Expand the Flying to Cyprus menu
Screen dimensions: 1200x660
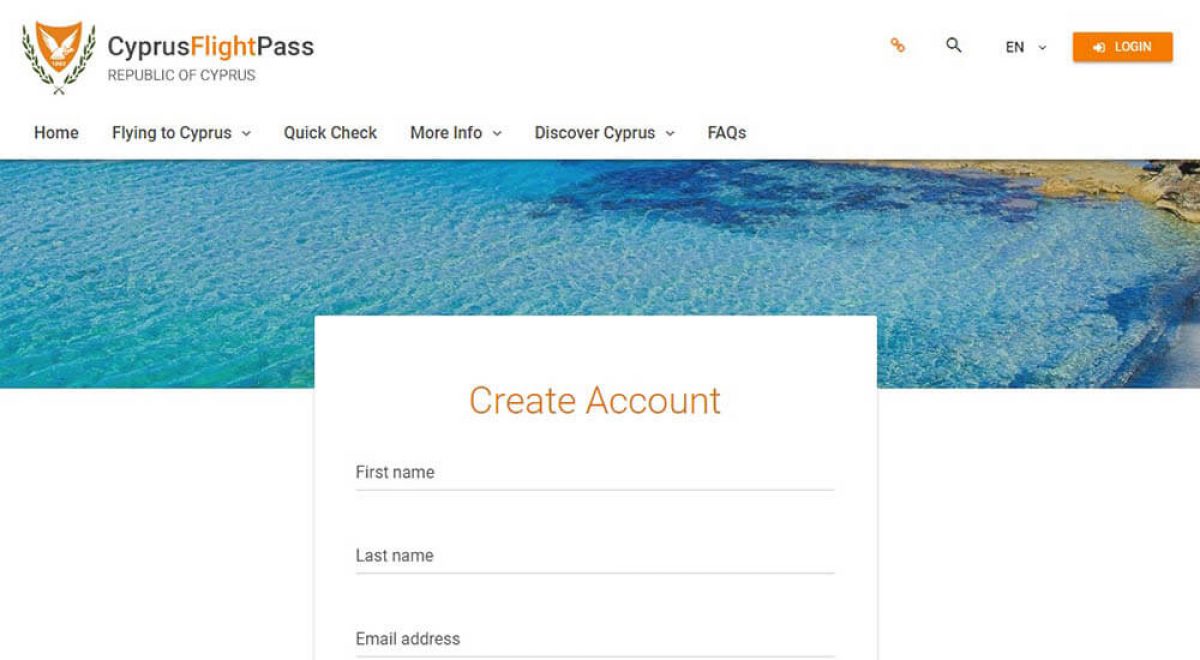click(181, 133)
